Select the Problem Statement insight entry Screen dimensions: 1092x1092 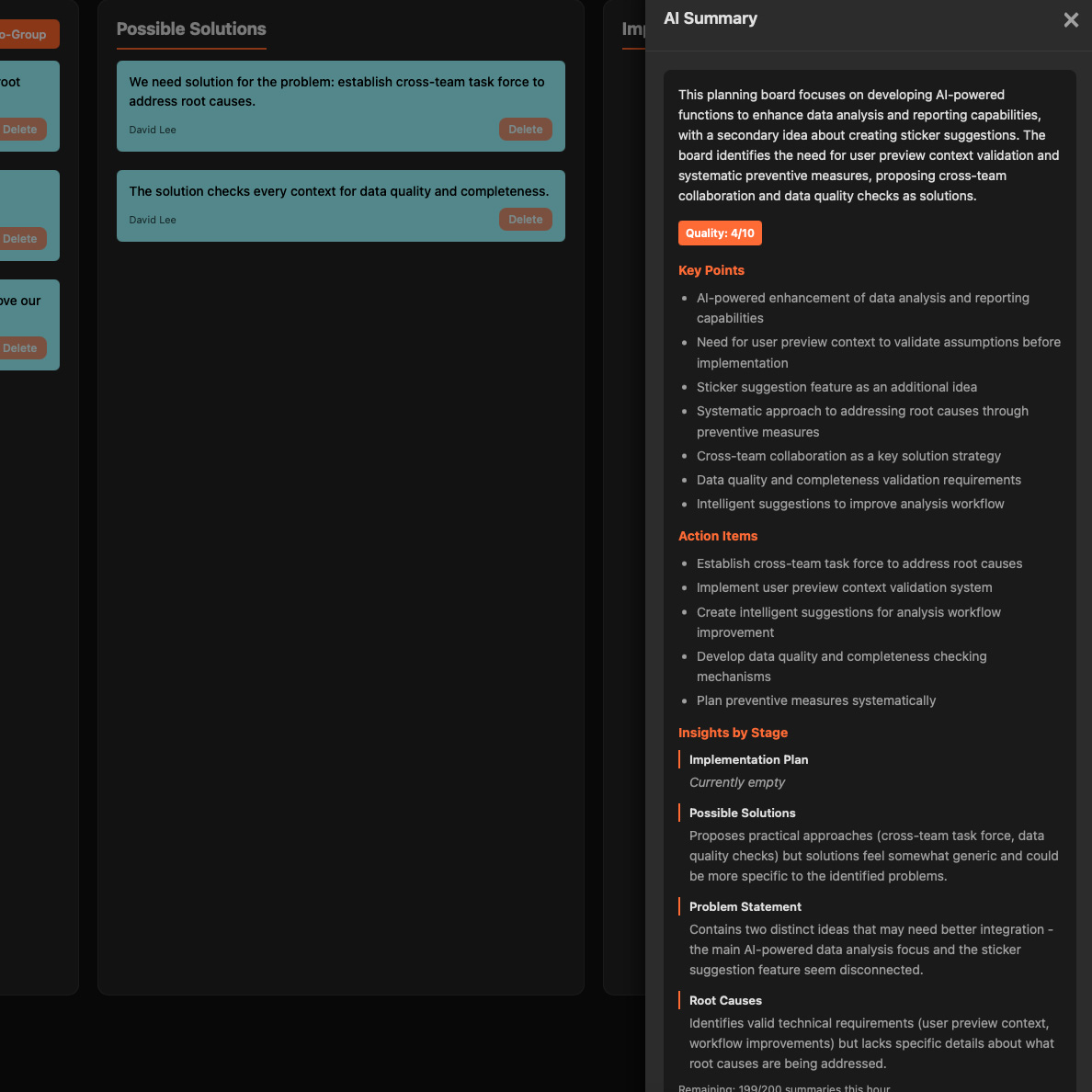coord(745,906)
